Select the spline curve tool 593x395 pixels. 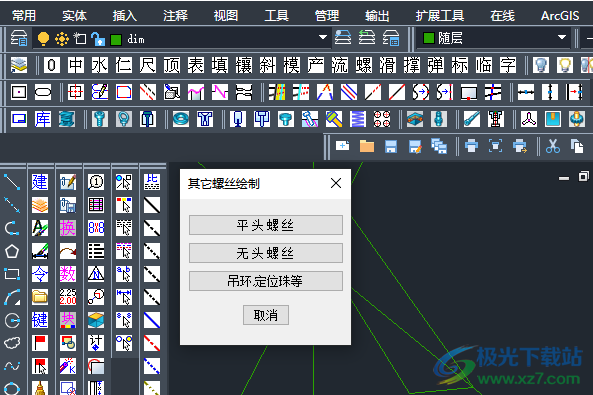12,366
